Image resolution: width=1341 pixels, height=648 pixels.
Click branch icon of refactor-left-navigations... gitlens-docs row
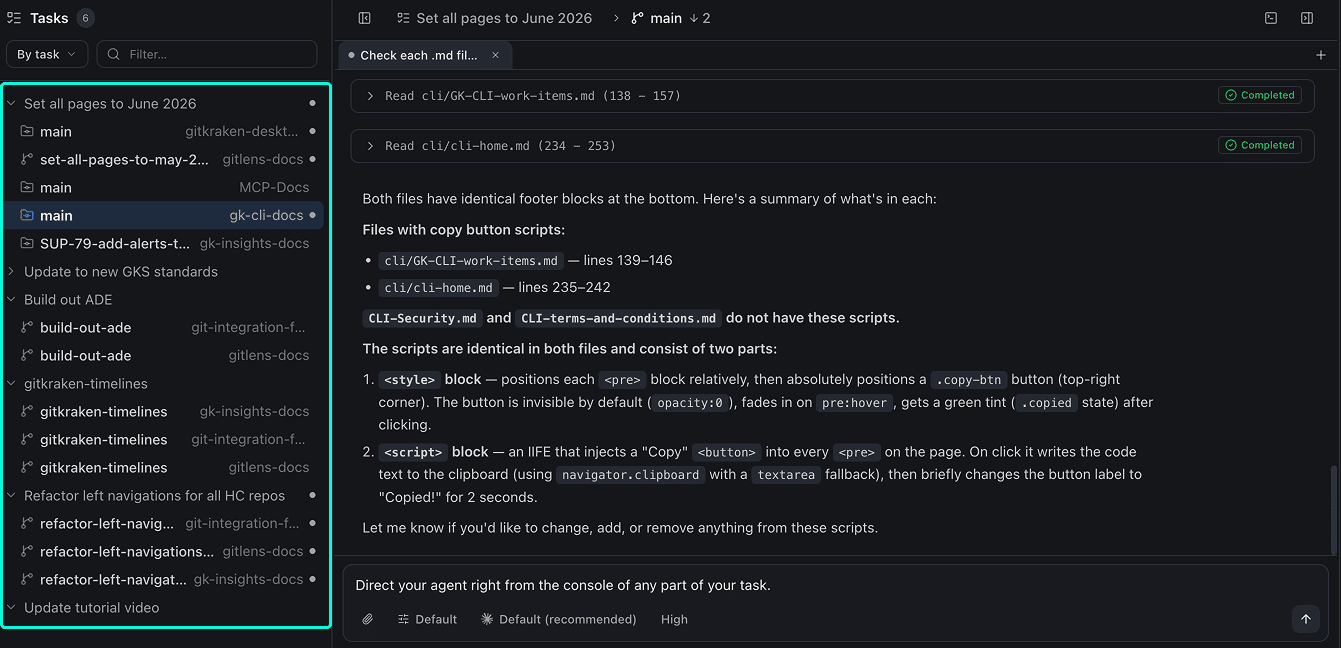(x=27, y=551)
